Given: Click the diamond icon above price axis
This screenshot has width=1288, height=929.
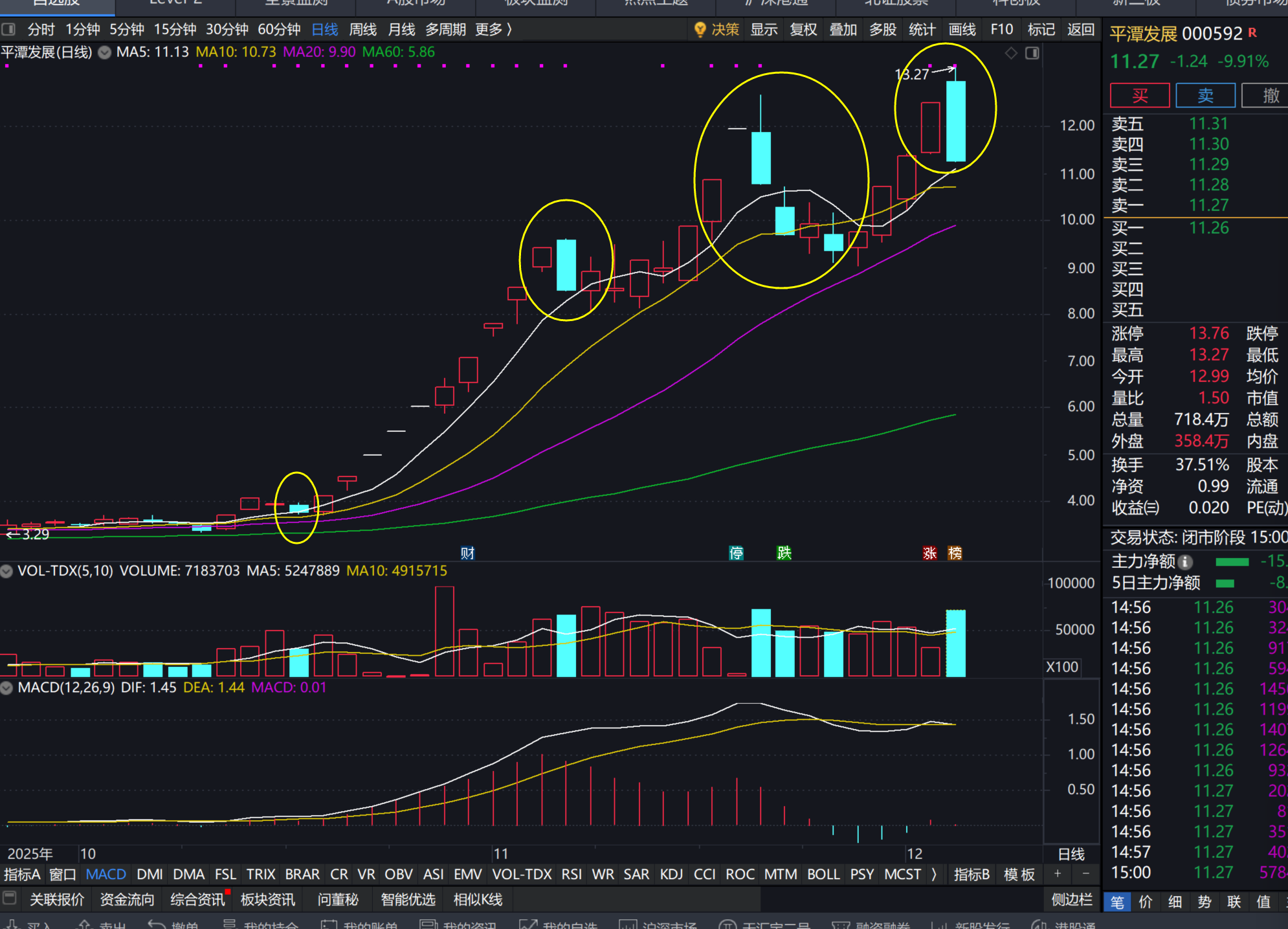Looking at the screenshot, I should coord(1011,53).
